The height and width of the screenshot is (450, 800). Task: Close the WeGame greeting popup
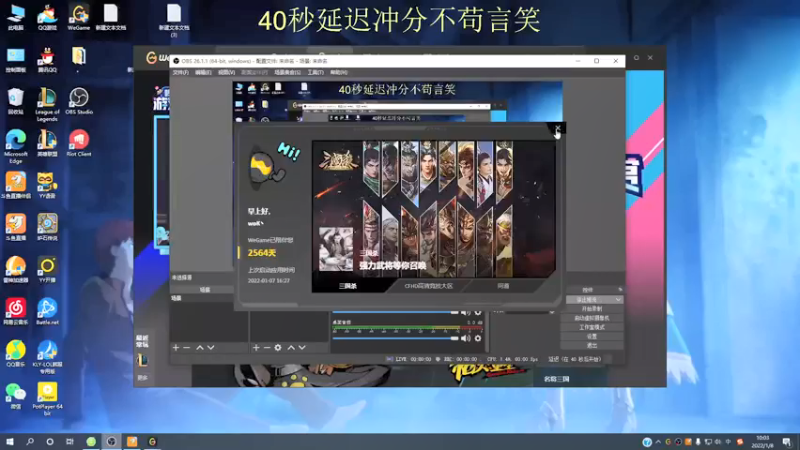[x=557, y=129]
